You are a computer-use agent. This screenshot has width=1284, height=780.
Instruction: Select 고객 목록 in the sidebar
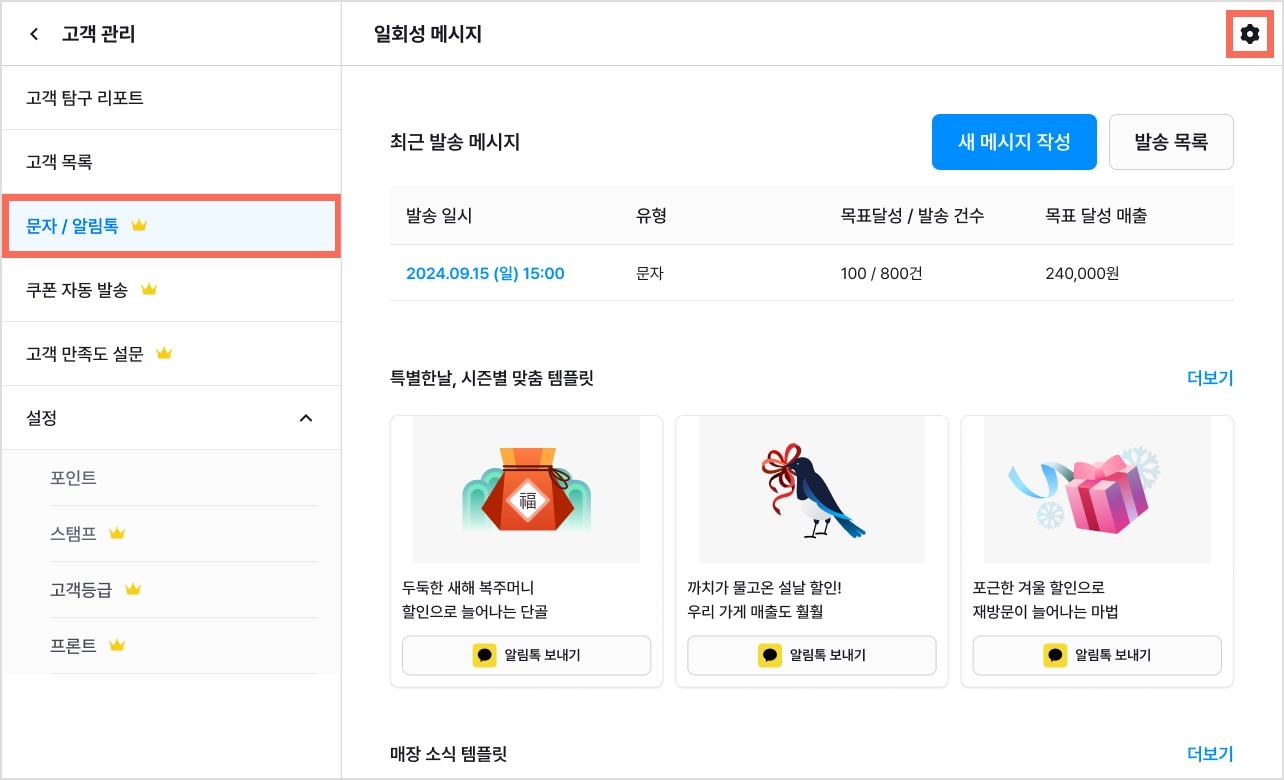(x=171, y=162)
